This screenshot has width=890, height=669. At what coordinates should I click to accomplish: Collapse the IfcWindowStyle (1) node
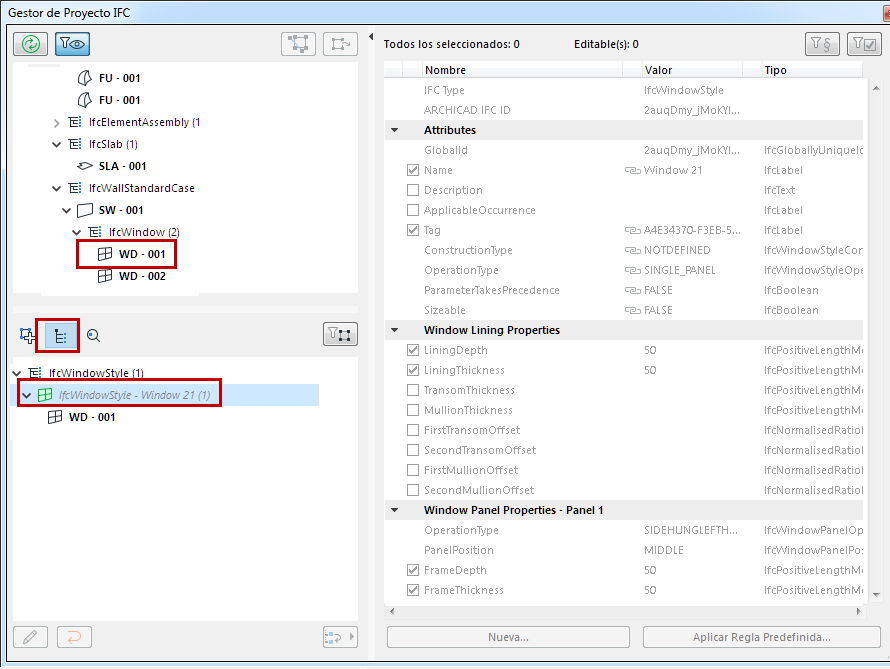[x=16, y=373]
